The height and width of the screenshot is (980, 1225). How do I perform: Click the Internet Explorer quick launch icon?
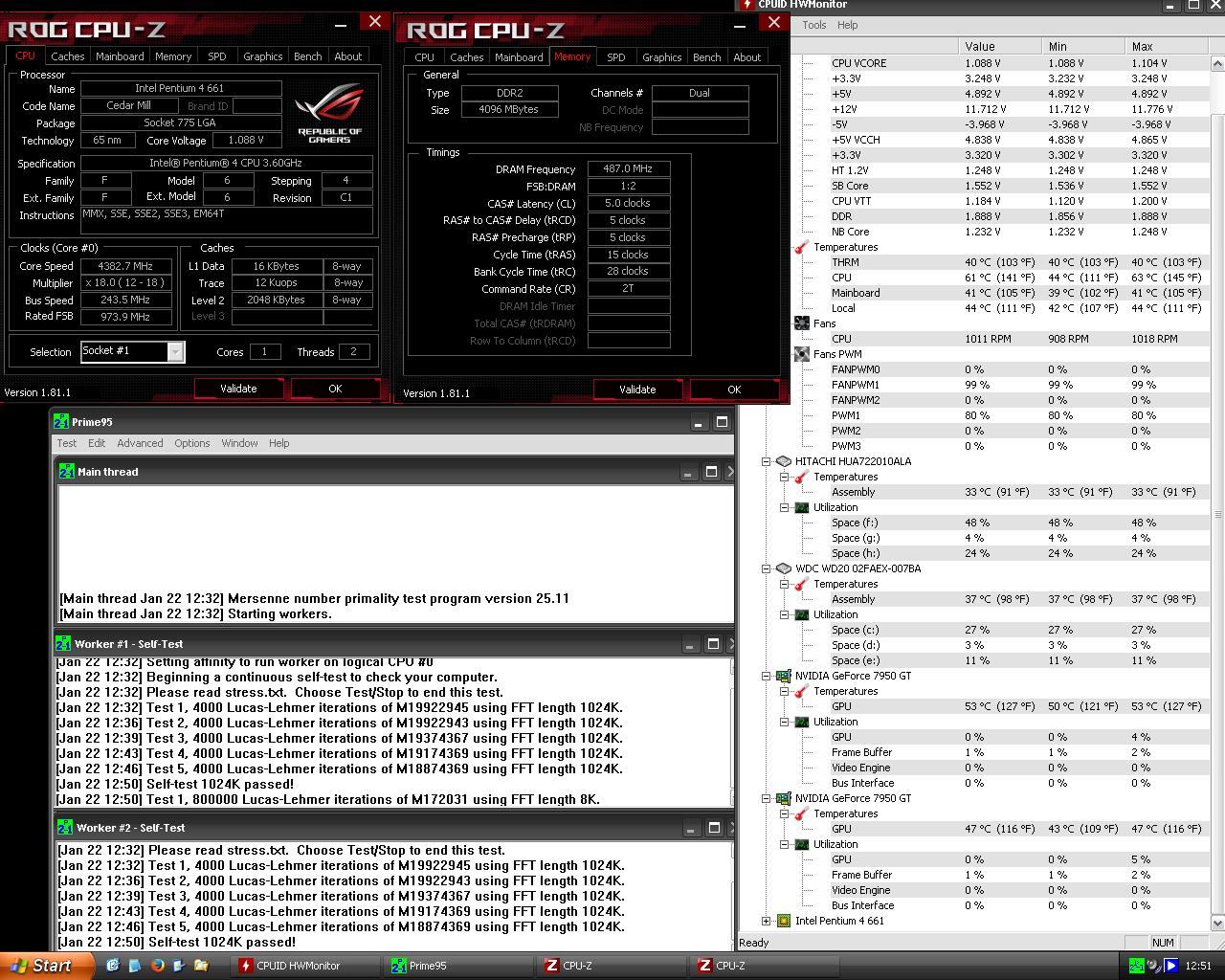[x=113, y=966]
